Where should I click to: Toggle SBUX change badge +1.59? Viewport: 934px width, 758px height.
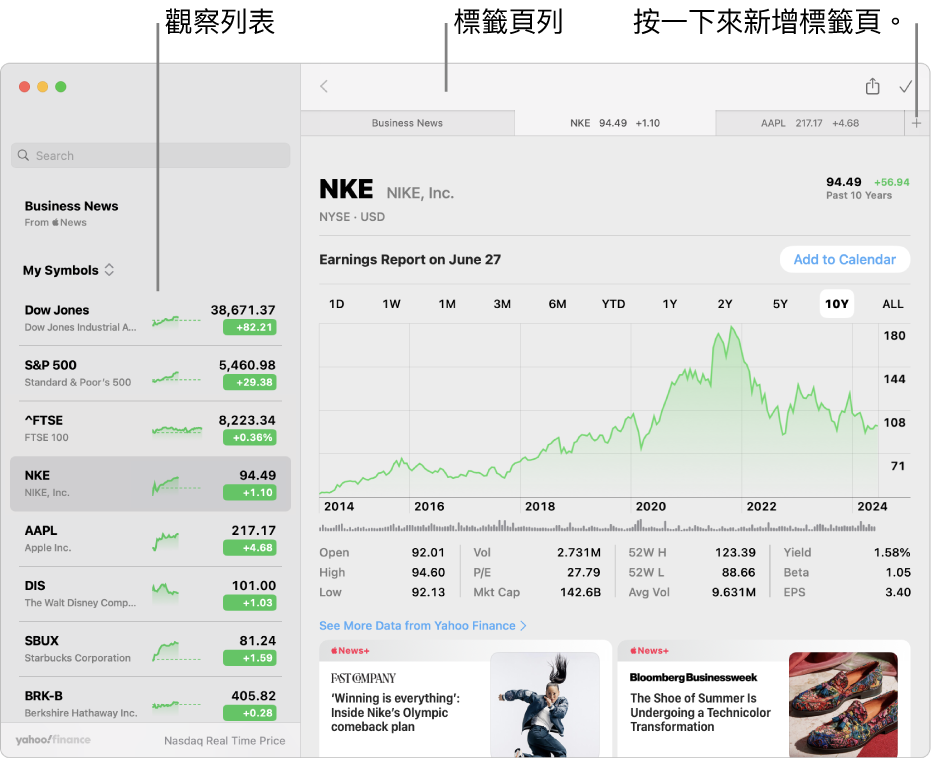point(250,658)
